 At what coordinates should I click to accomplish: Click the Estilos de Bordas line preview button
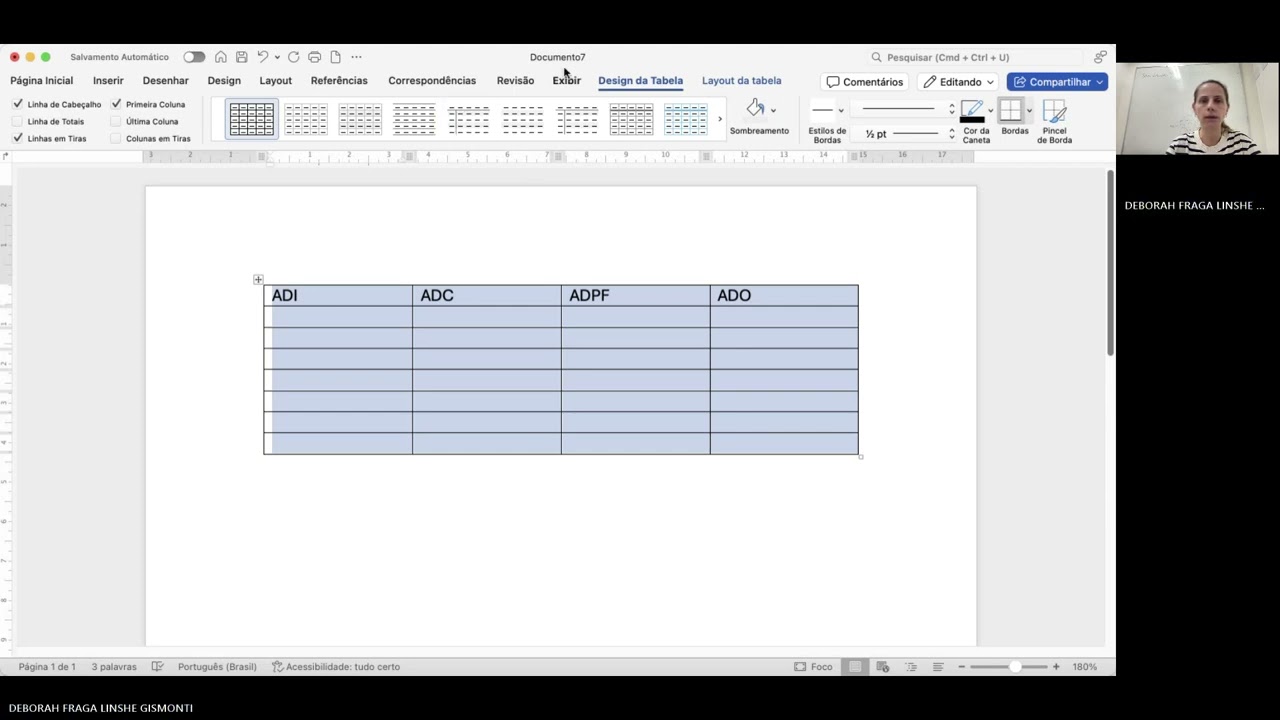[822, 110]
